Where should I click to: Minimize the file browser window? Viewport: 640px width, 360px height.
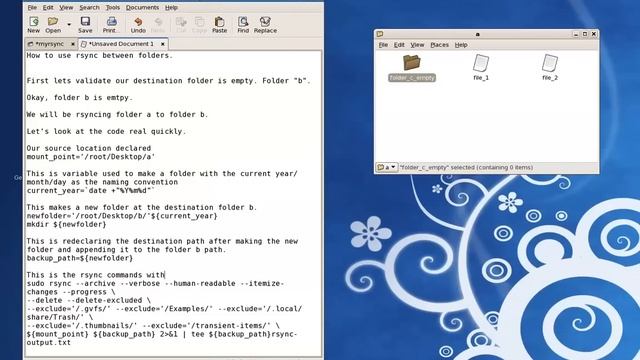576,34
